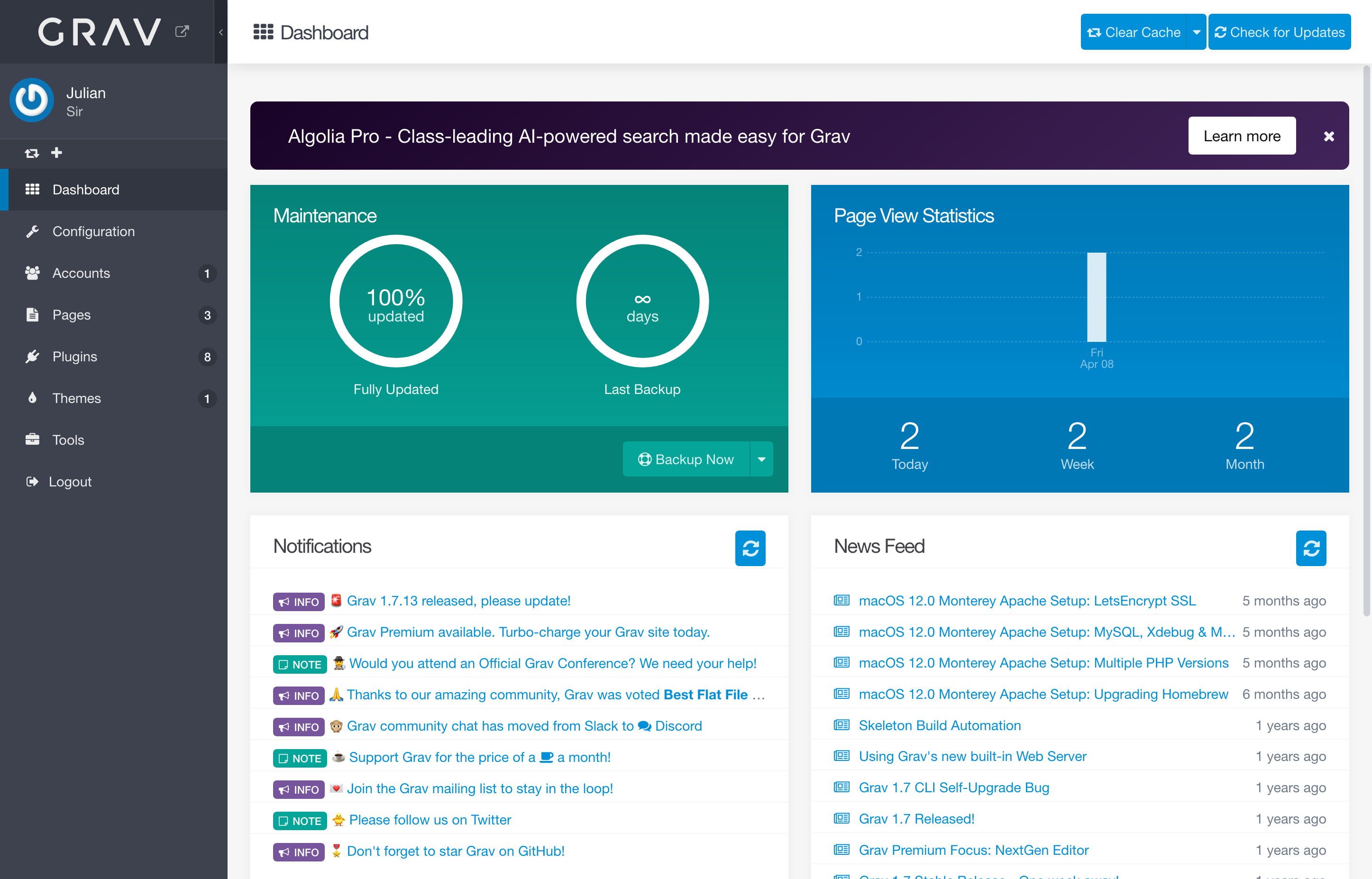Expand the Clear Cache dropdown arrow
This screenshot has width=1372, height=879.
tap(1196, 32)
